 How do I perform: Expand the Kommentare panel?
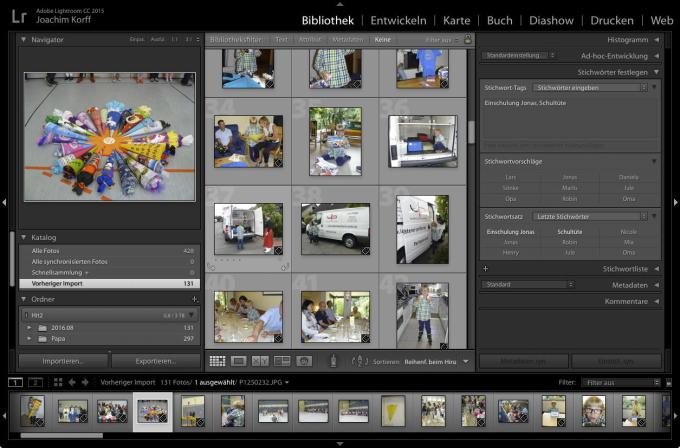tap(657, 301)
